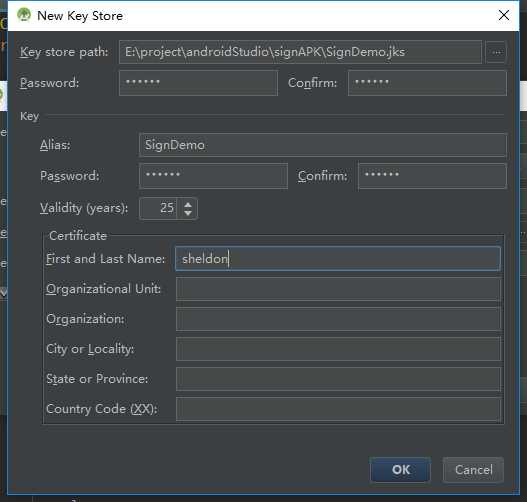Click the Alias field containing SignDemo
527x502 pixels.
[323, 145]
